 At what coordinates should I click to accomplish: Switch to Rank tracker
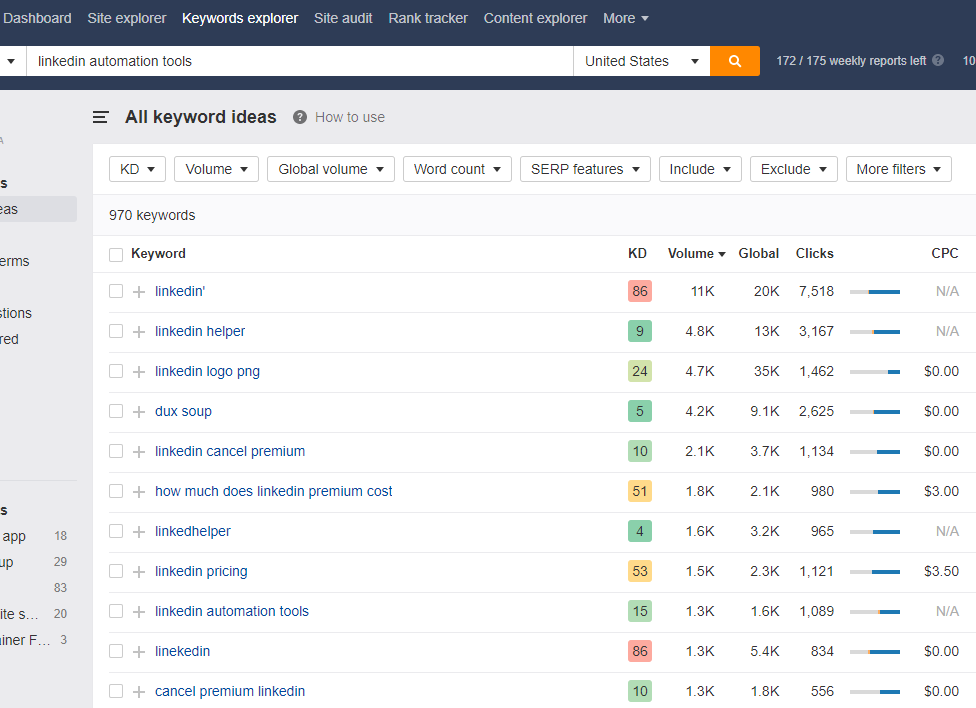(428, 19)
